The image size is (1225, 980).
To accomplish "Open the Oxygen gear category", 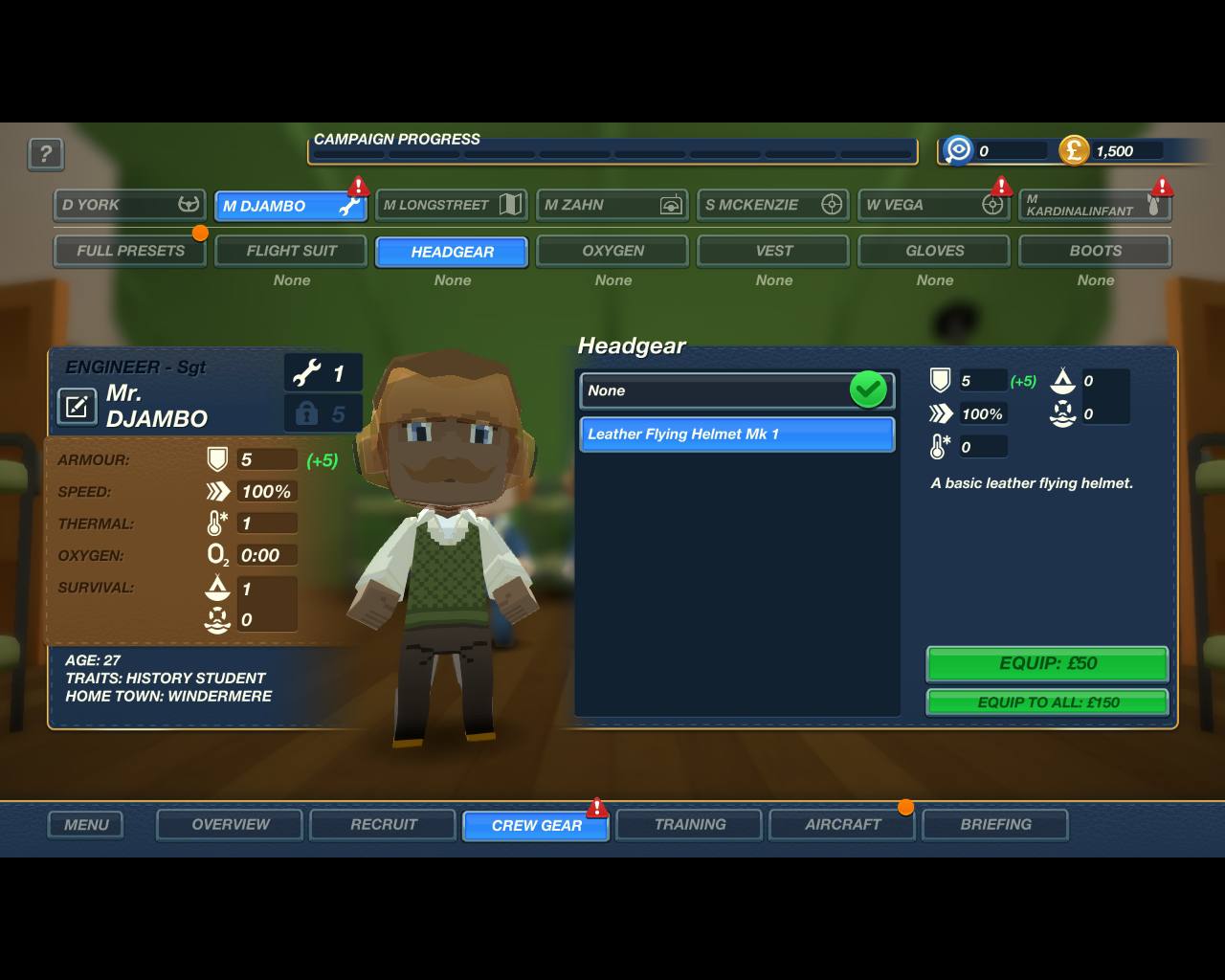I will click(x=612, y=251).
